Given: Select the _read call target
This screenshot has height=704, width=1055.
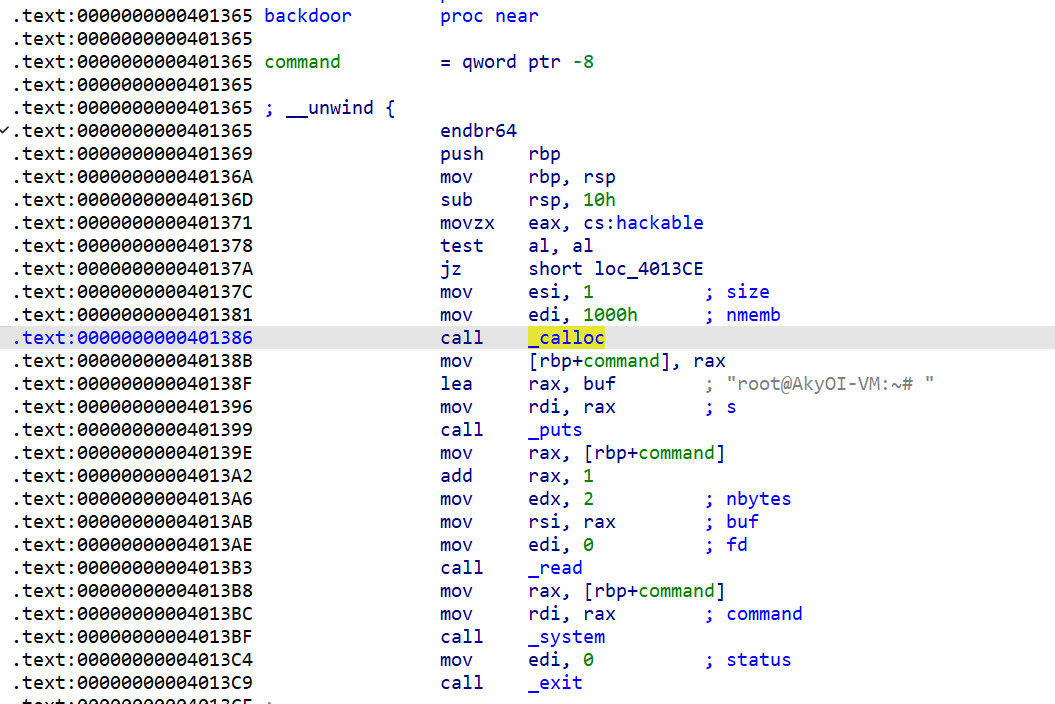Looking at the screenshot, I should (555, 568).
